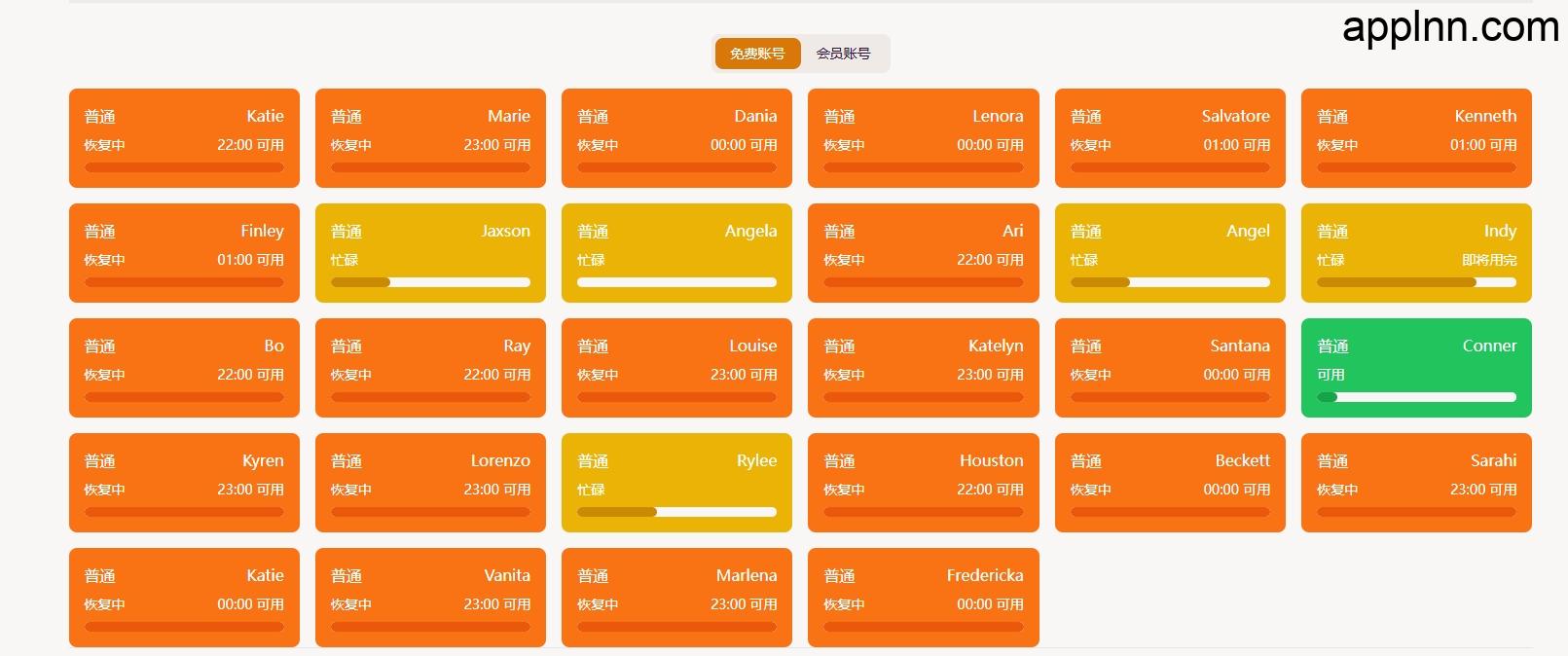Click the 可用 status on Conner's card

(1331, 375)
